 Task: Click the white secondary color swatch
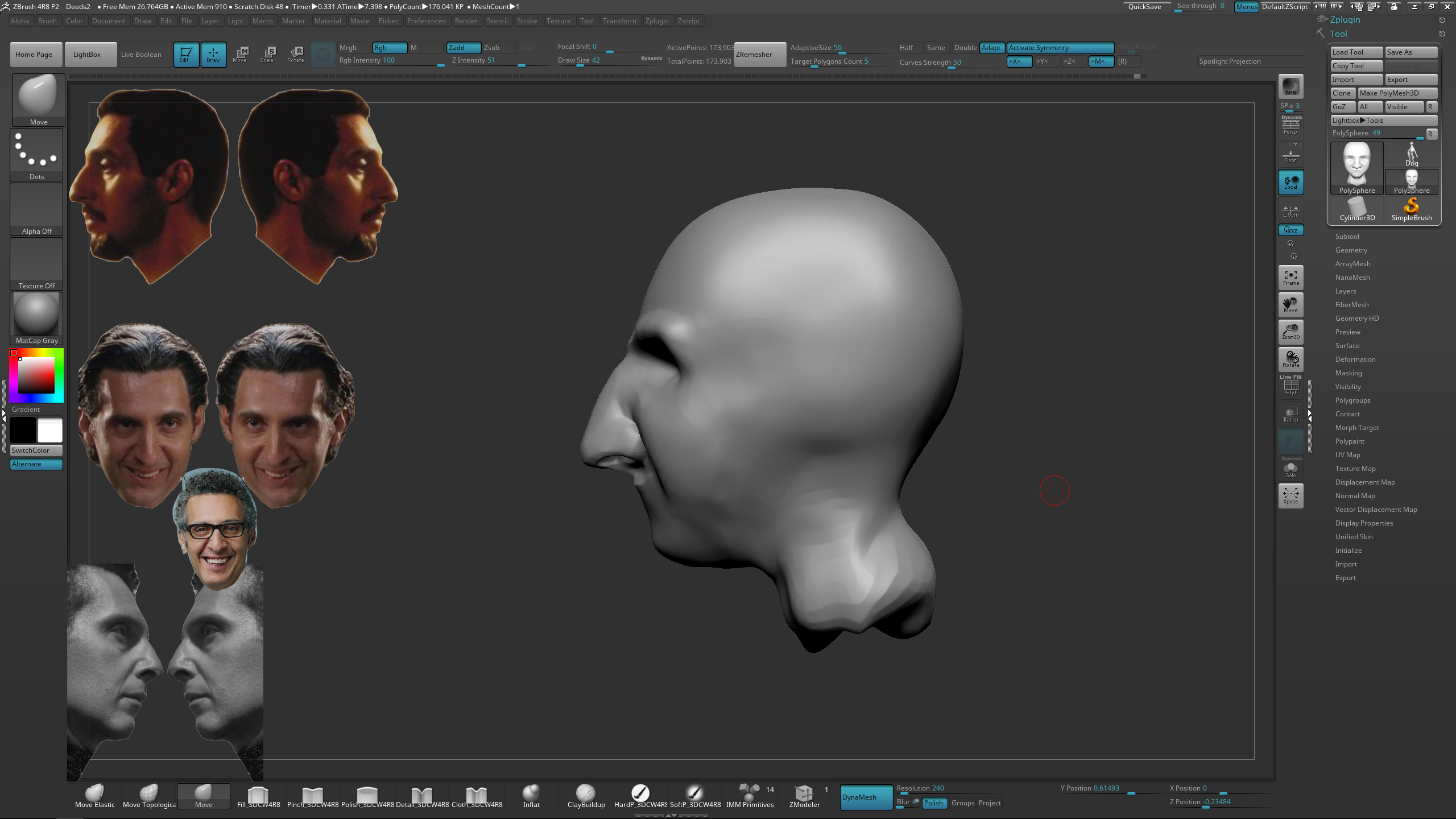pyautogui.click(x=50, y=430)
